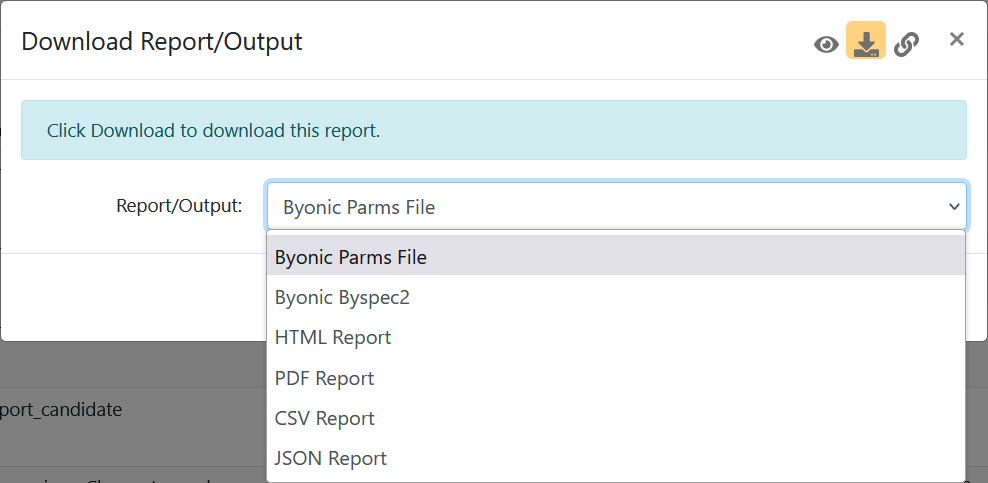This screenshot has width=988, height=483.
Task: Click the word Download in info banner
Action: coord(132,130)
